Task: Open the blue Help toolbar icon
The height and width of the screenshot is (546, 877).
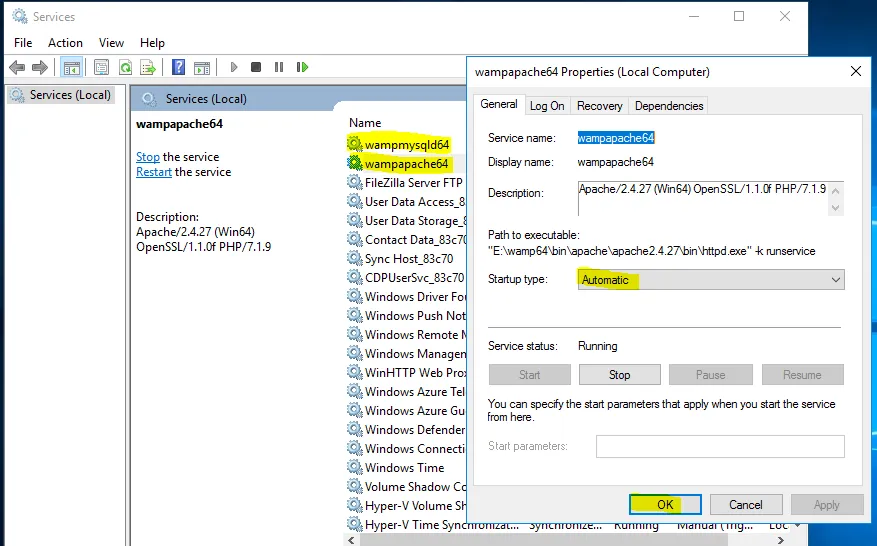Action: [178, 68]
